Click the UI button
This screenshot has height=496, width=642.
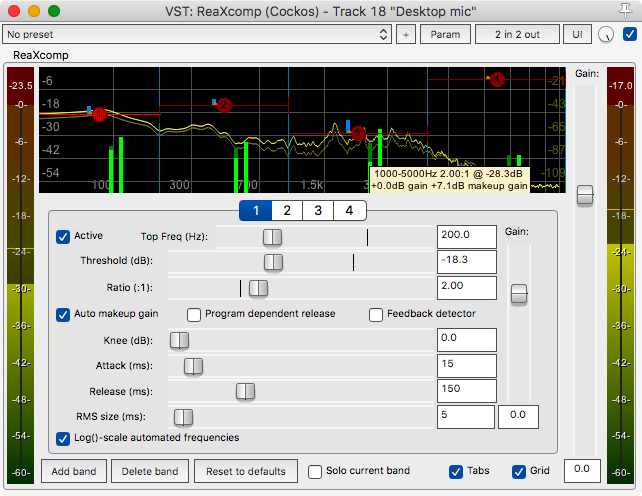pyautogui.click(x=577, y=34)
